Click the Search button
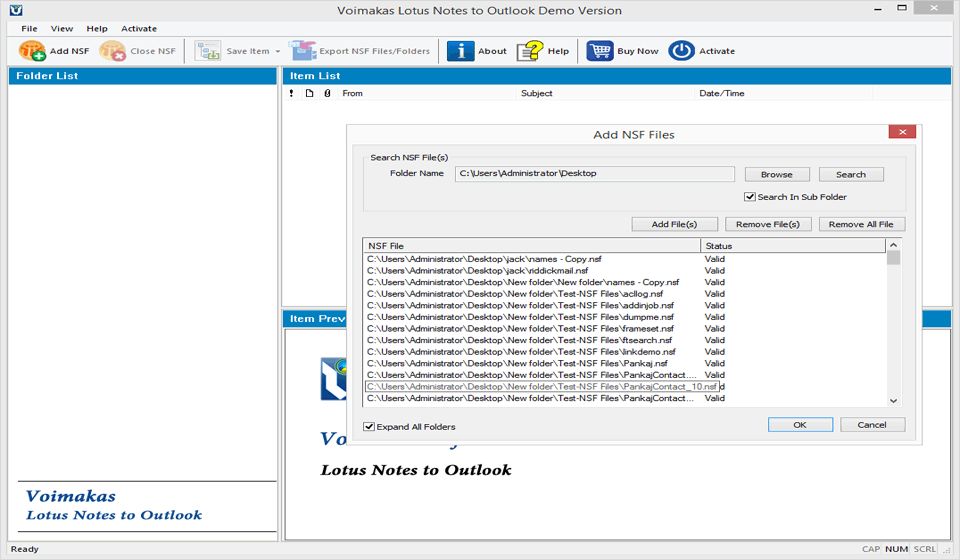Image resolution: width=960 pixels, height=560 pixels. 851,174
